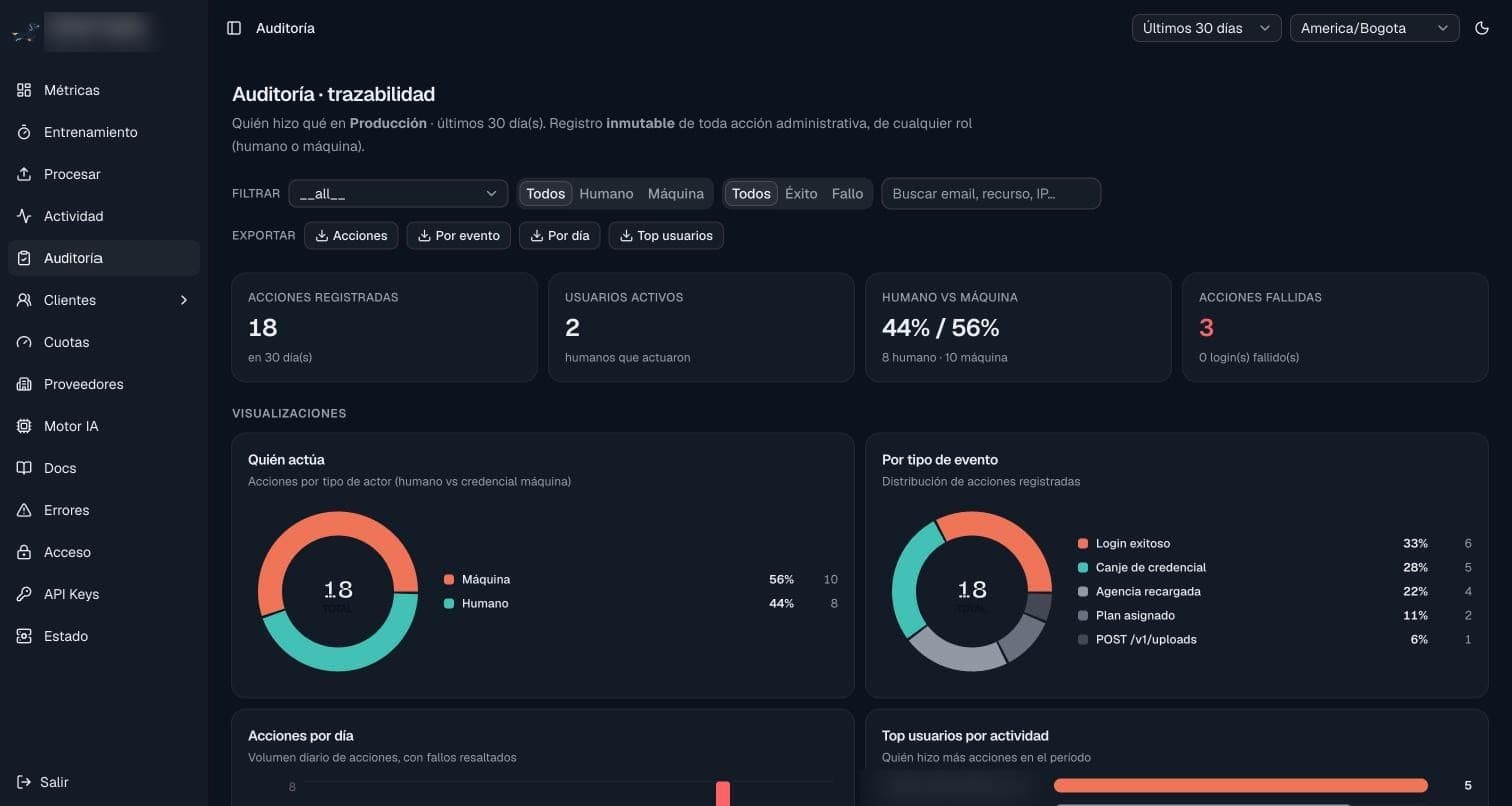The width and height of the screenshot is (1512, 806).
Task: Click the orange Login exitoso legend swatch
Action: pos(1083,544)
